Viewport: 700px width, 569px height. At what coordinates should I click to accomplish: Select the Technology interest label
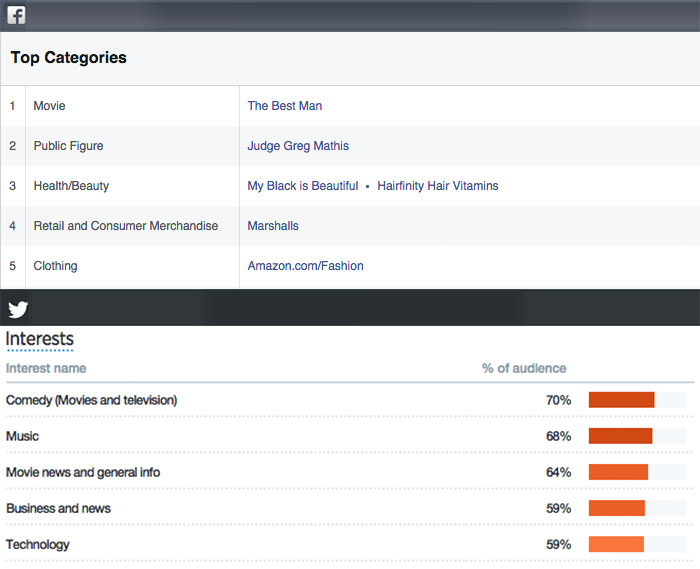point(38,544)
